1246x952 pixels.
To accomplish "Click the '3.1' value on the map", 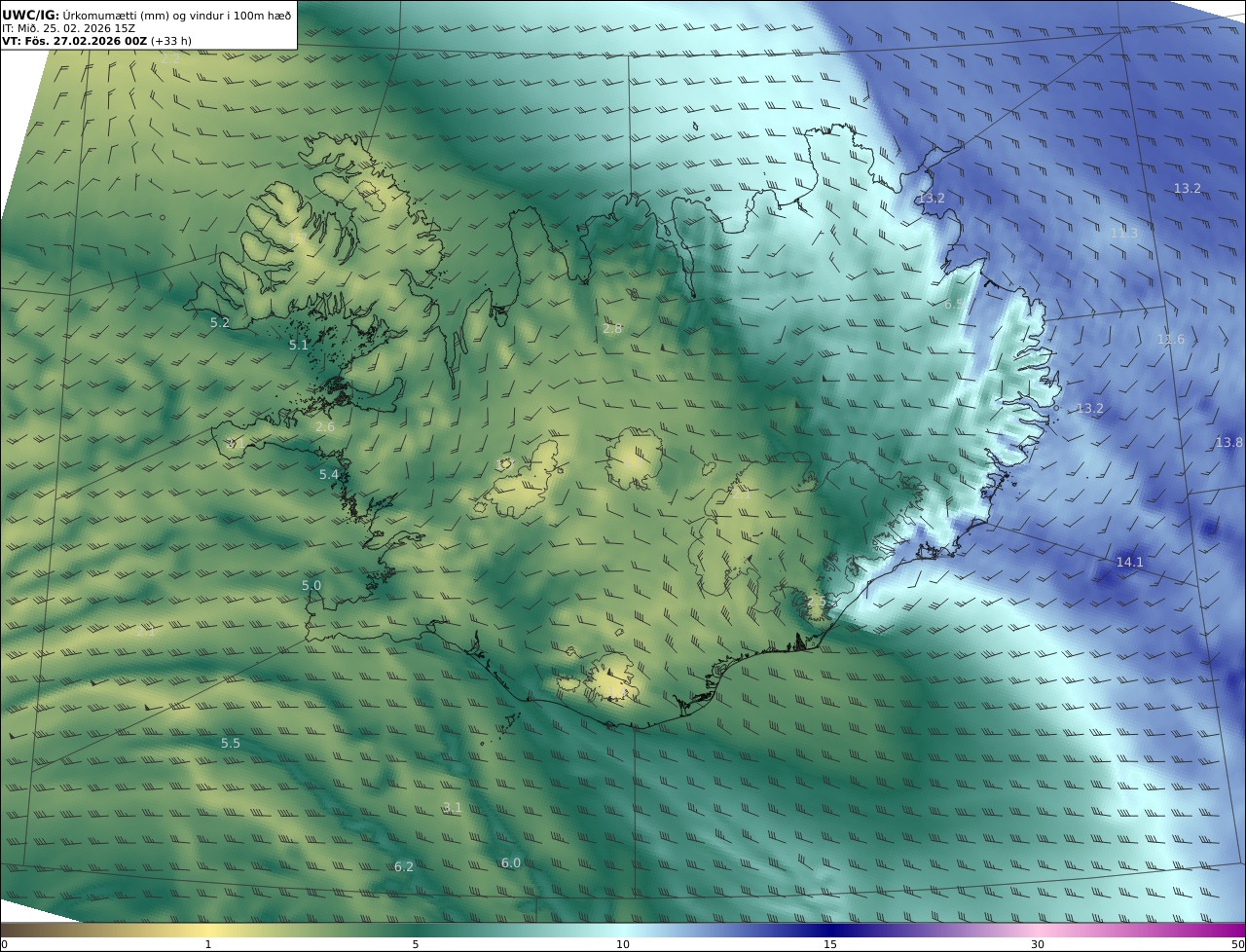I will 453,807.
